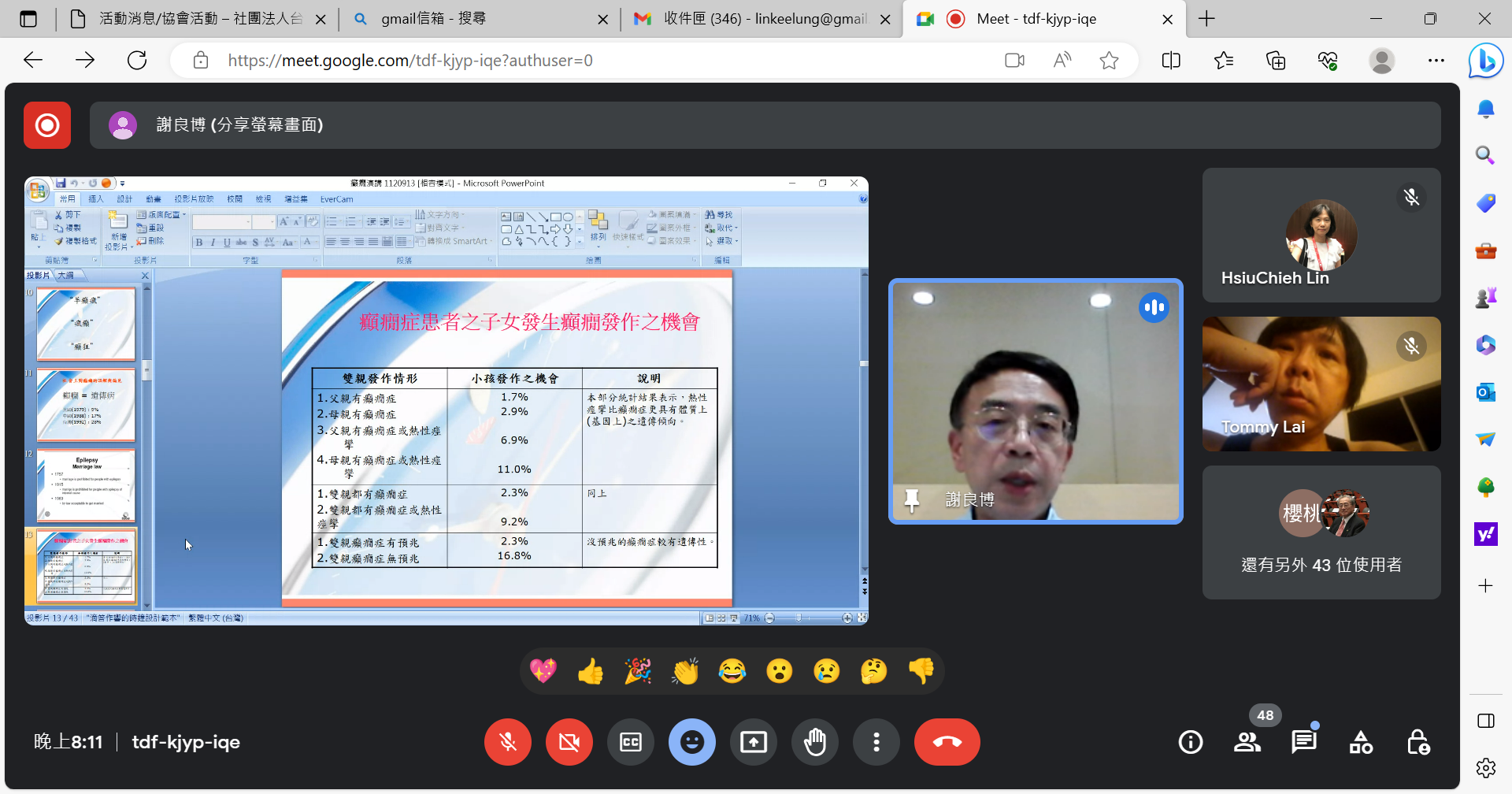This screenshot has height=794, width=1512.
Task: Click the red recording indicator
Action: pyautogui.click(x=47, y=125)
